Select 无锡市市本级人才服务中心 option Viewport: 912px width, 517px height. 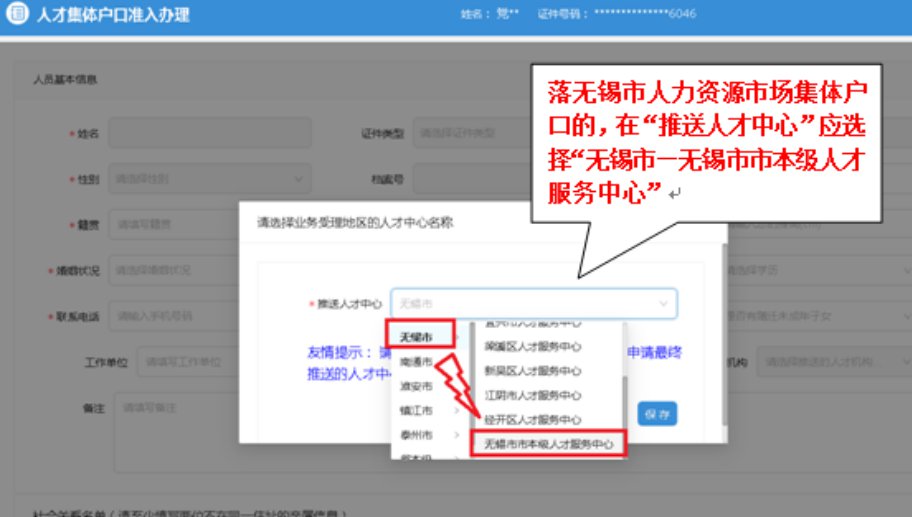pos(547,443)
